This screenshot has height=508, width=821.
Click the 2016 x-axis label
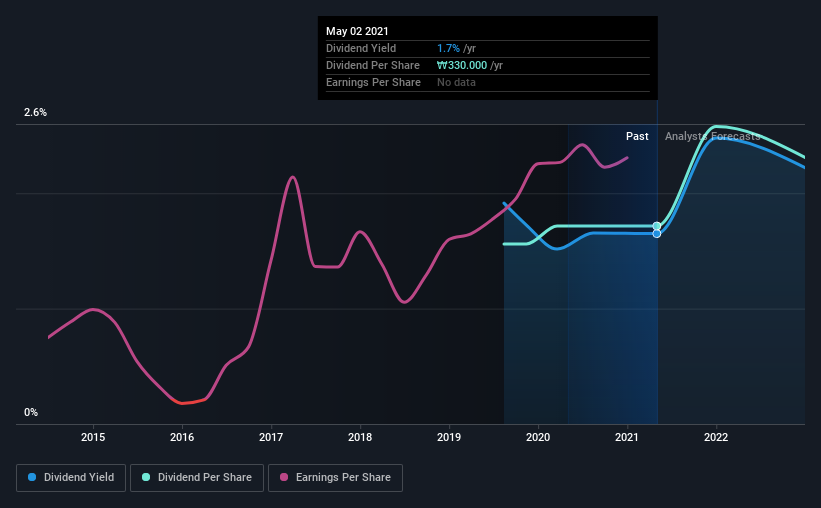pos(182,437)
